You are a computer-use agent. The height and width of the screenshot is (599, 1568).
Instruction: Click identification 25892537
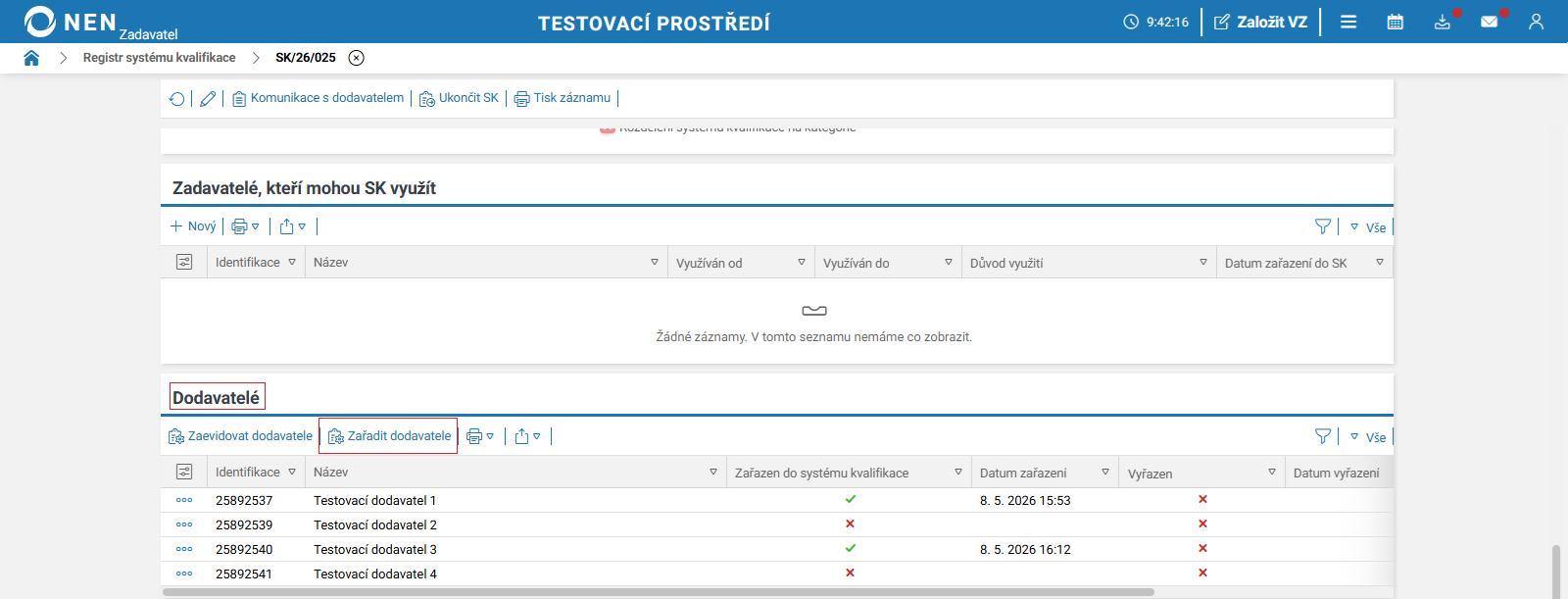[x=244, y=500]
